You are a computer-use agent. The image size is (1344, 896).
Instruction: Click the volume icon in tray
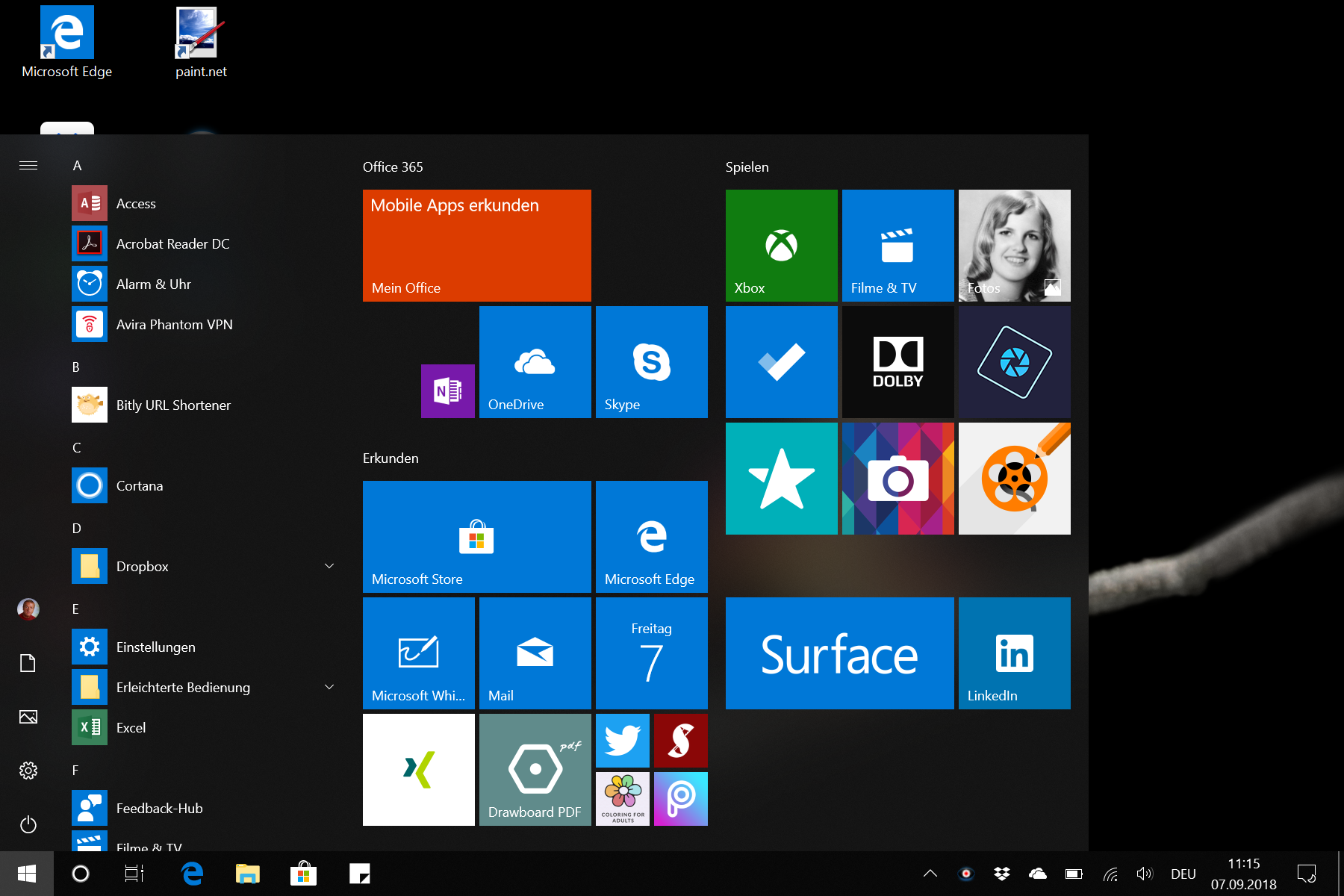(x=1145, y=874)
